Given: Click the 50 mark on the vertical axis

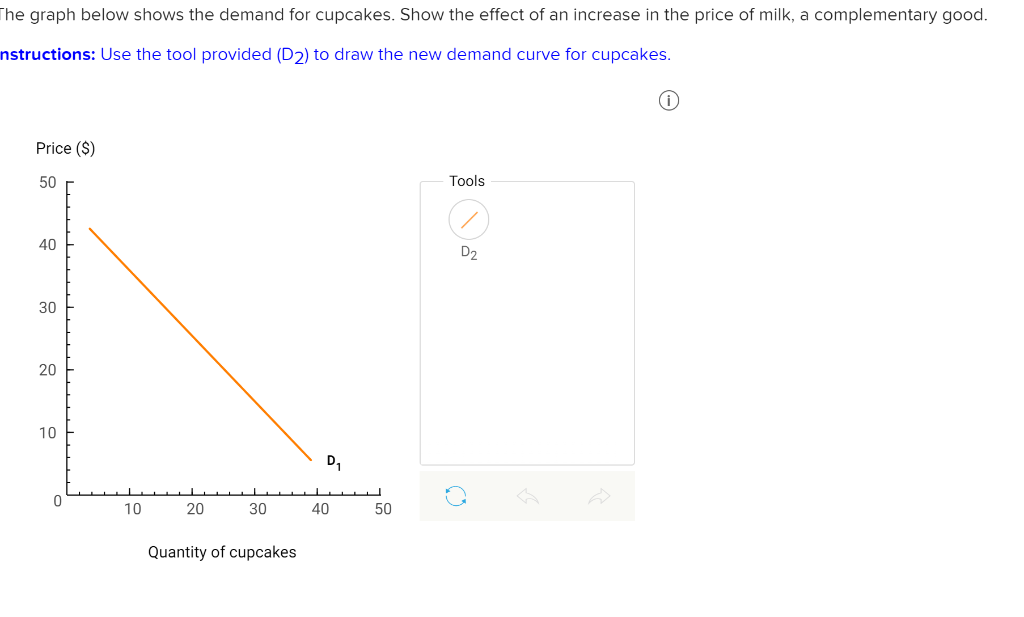Looking at the screenshot, I should tap(48, 181).
